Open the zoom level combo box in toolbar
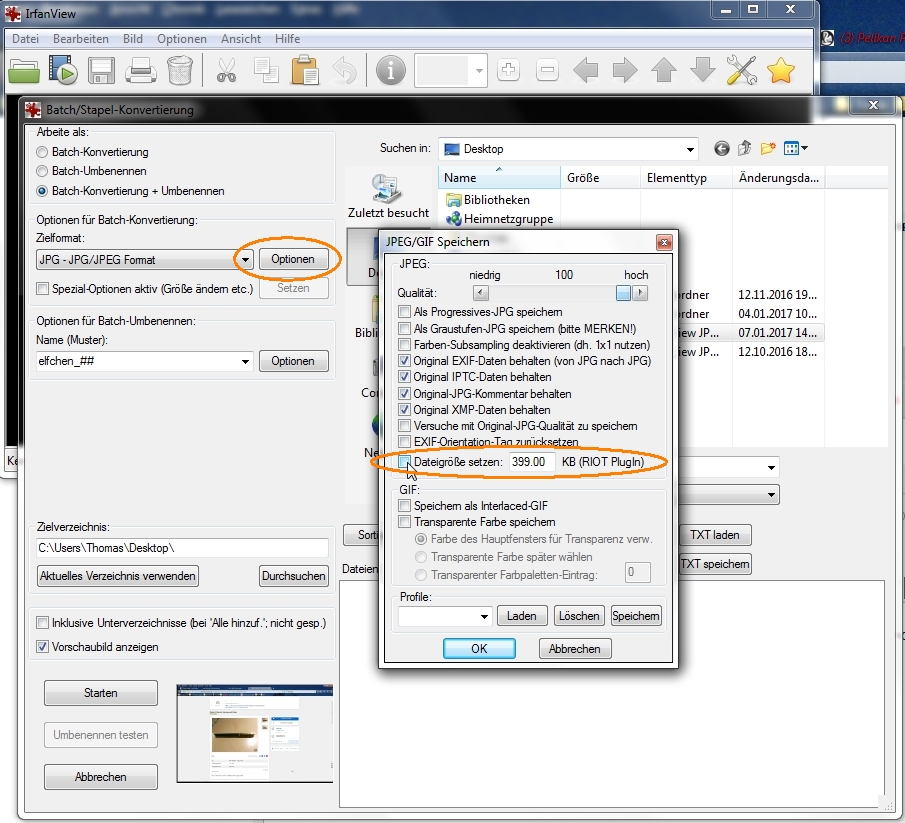Screen dimensions: 905x823 tap(451, 71)
